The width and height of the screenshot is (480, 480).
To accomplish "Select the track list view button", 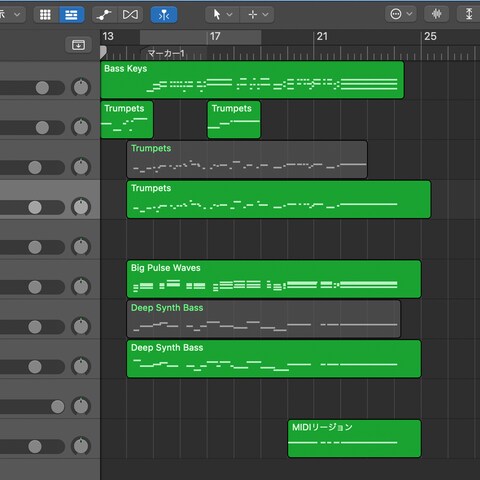I will 71,15.
